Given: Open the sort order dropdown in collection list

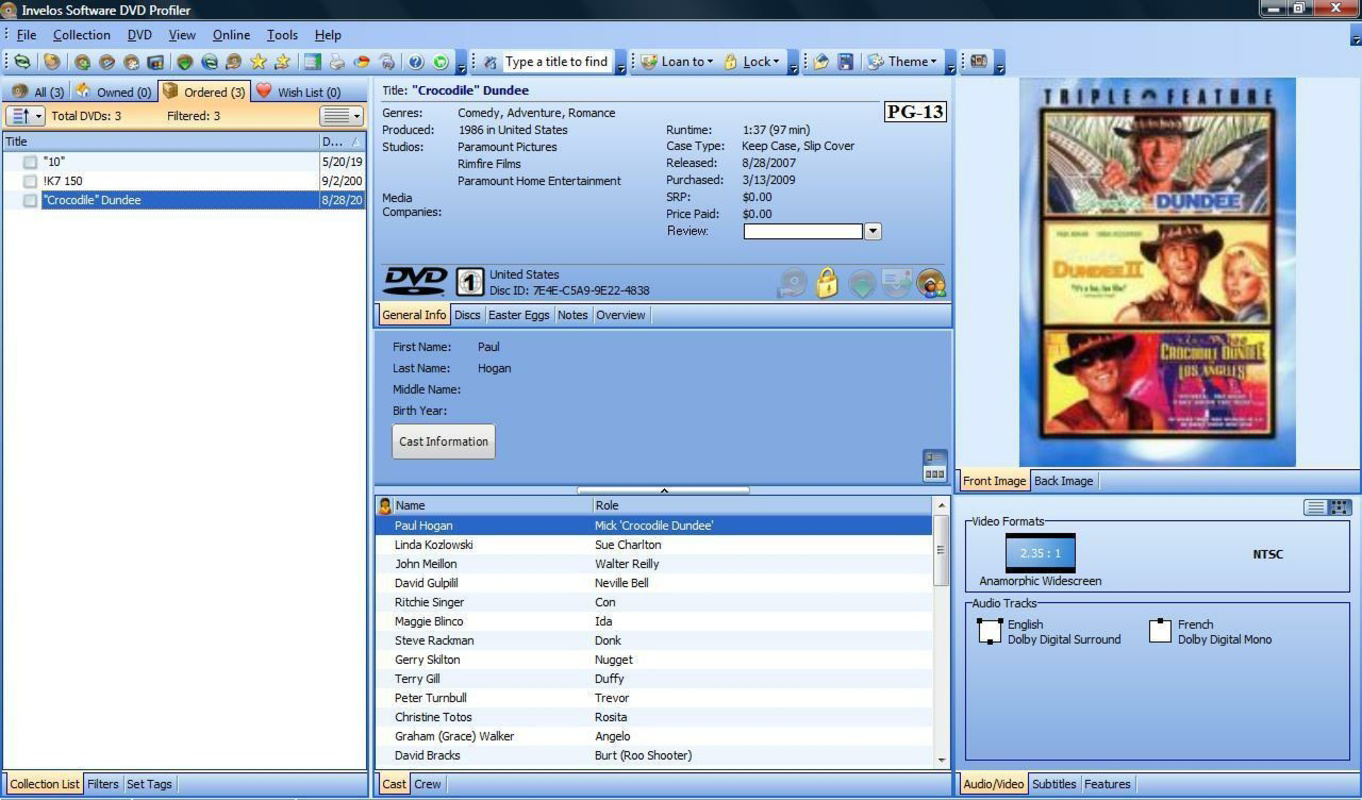Looking at the screenshot, I should tap(26, 116).
